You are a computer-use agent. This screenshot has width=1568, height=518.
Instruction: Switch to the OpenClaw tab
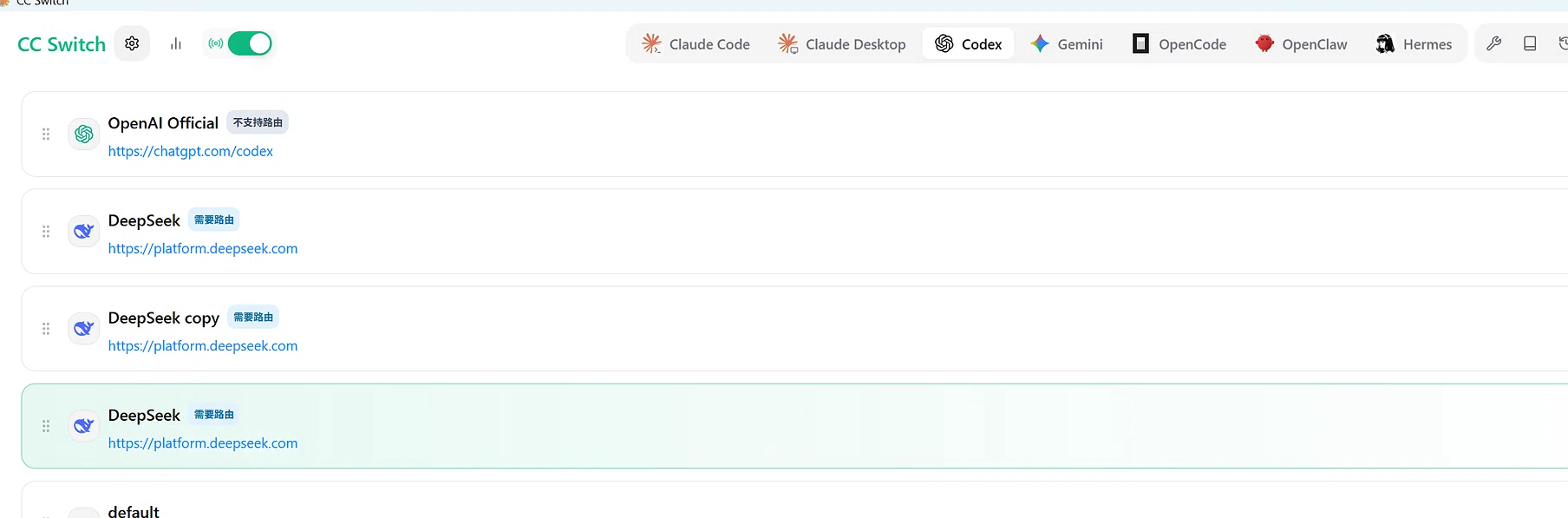pyautogui.click(x=1301, y=43)
